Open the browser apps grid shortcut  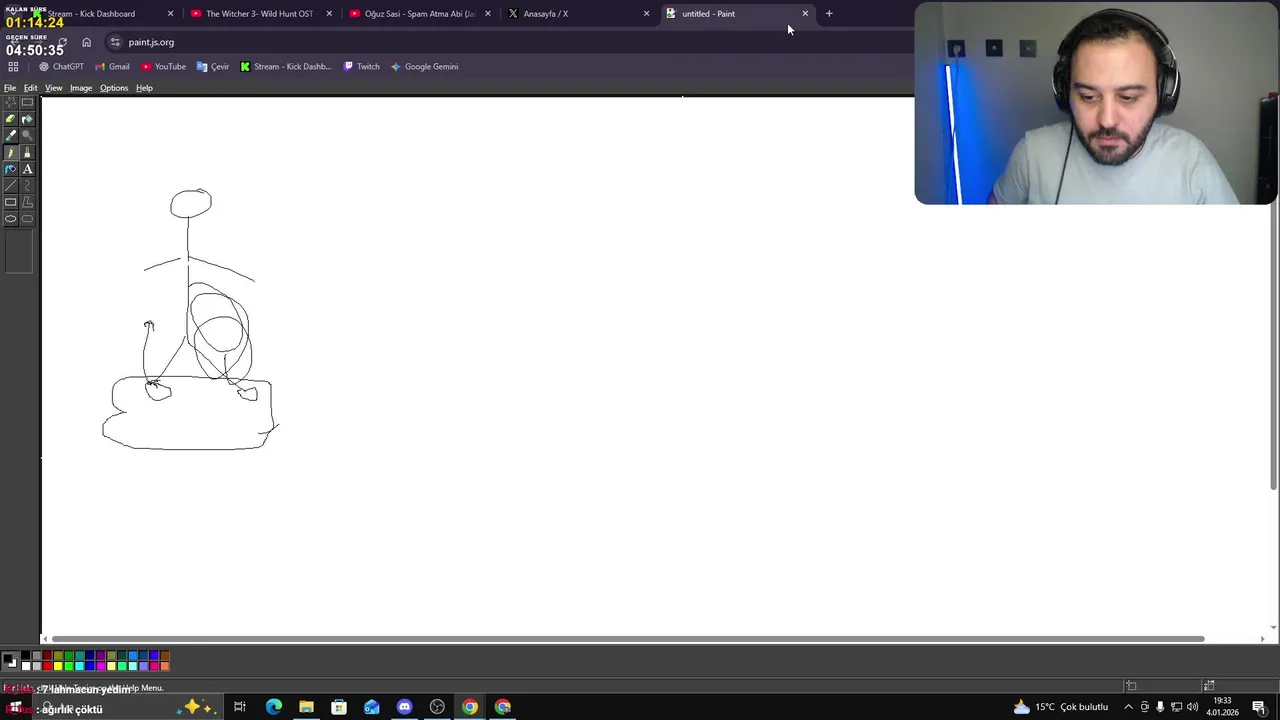(13, 67)
